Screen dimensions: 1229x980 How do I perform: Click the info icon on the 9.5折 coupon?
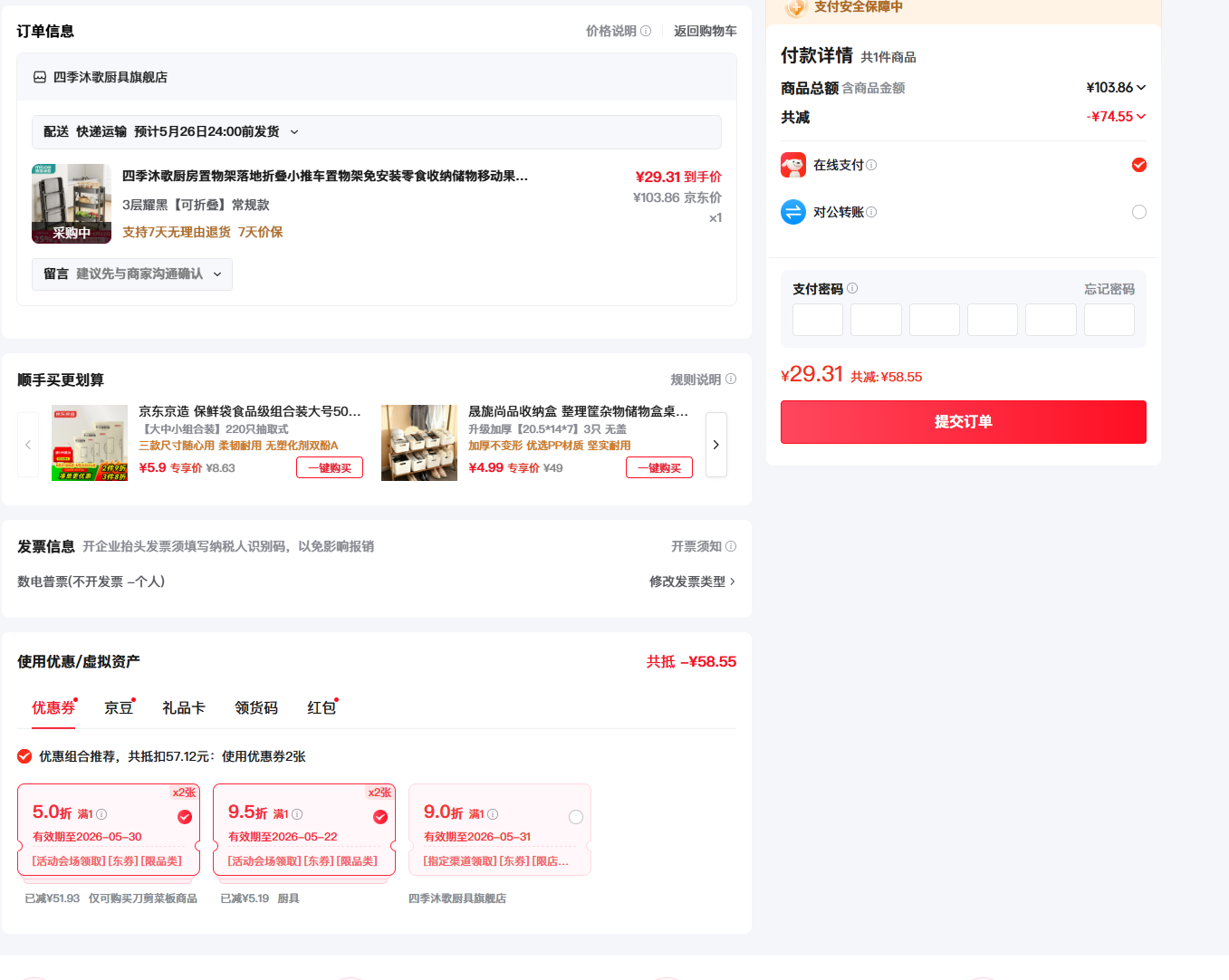coord(297,814)
